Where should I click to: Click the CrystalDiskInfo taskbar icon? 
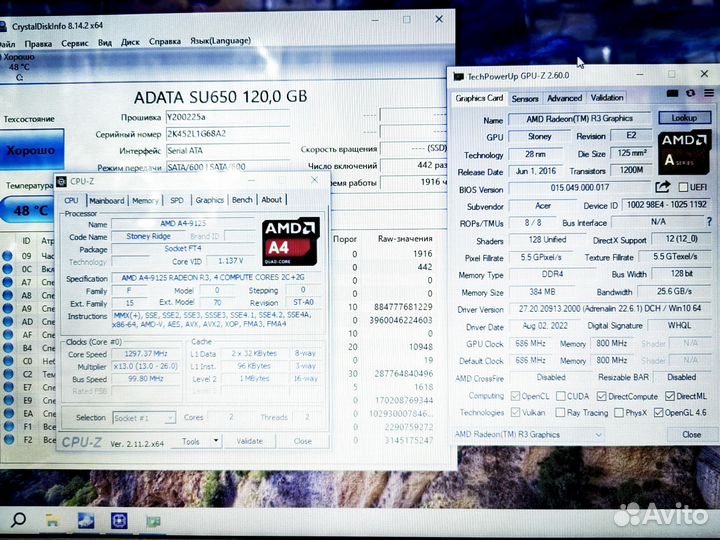coord(86,521)
